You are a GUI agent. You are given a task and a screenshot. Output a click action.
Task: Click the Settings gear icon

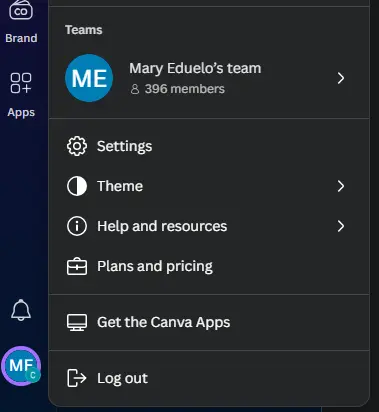click(77, 146)
